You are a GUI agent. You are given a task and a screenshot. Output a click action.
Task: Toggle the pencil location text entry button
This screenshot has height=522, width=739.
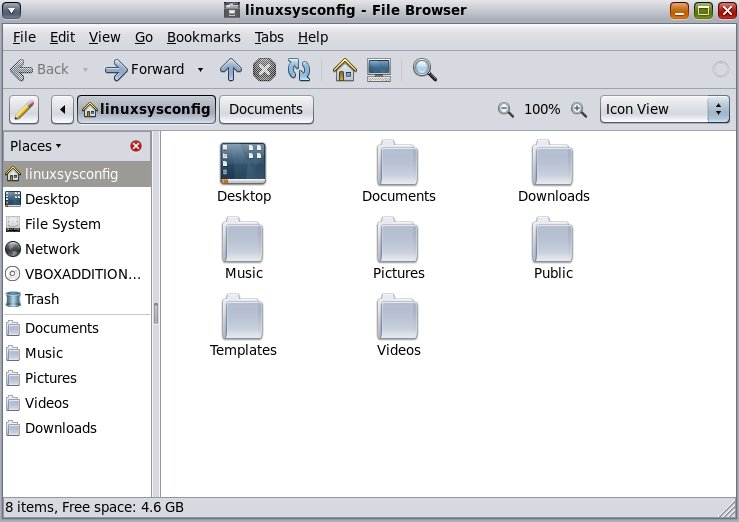click(x=24, y=109)
